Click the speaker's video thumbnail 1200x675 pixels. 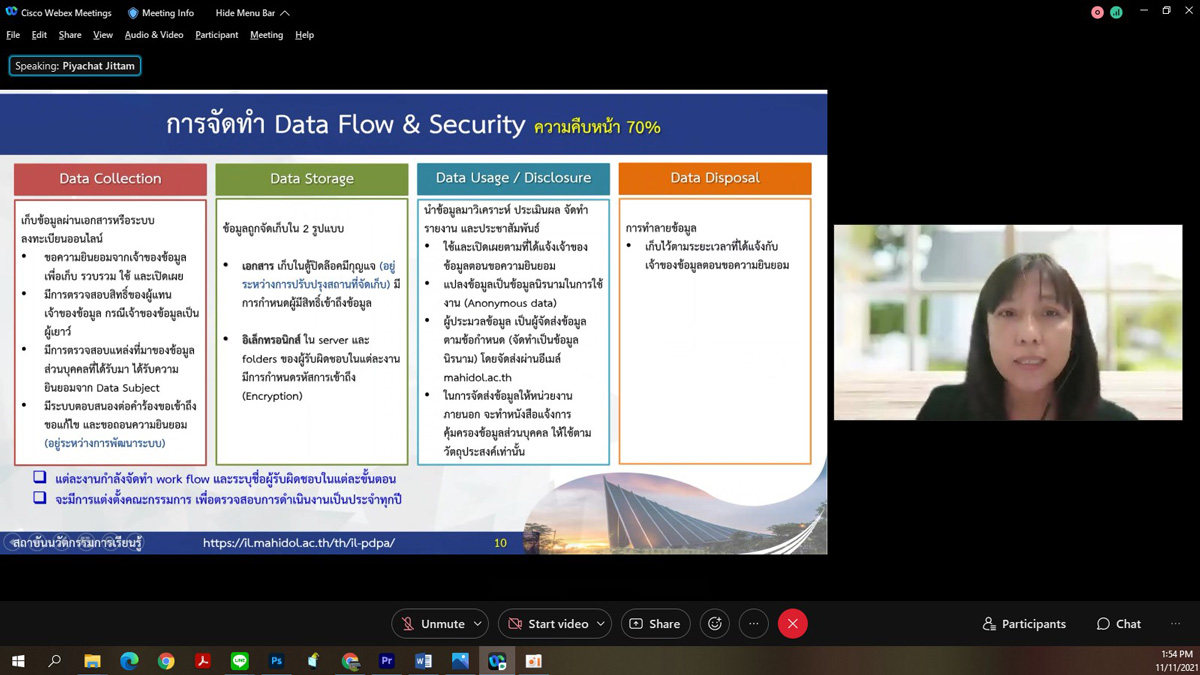[x=1008, y=322]
